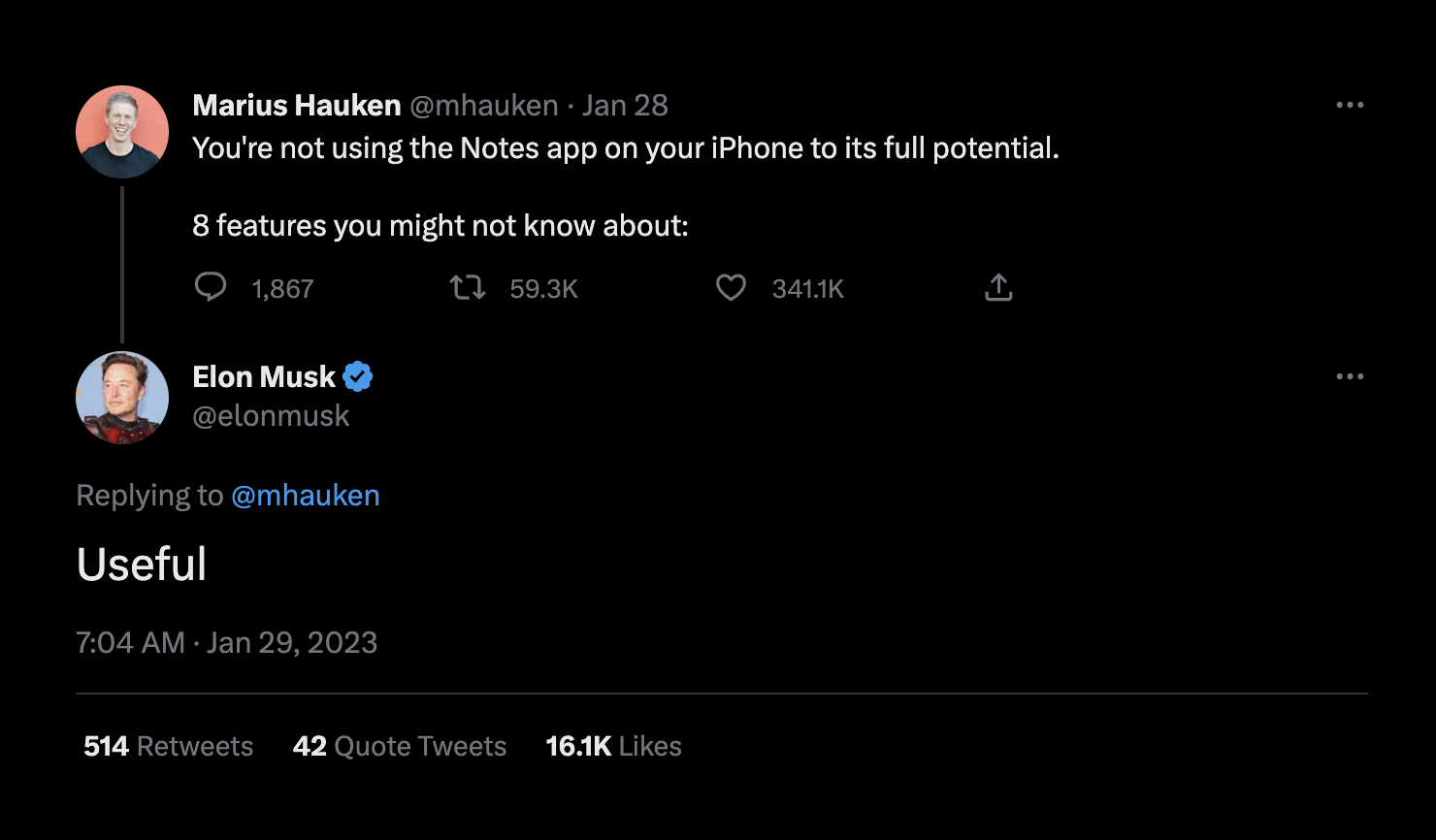The height and width of the screenshot is (840, 1436).
Task: Click the tweet text 'Useful'
Action: tap(142, 564)
